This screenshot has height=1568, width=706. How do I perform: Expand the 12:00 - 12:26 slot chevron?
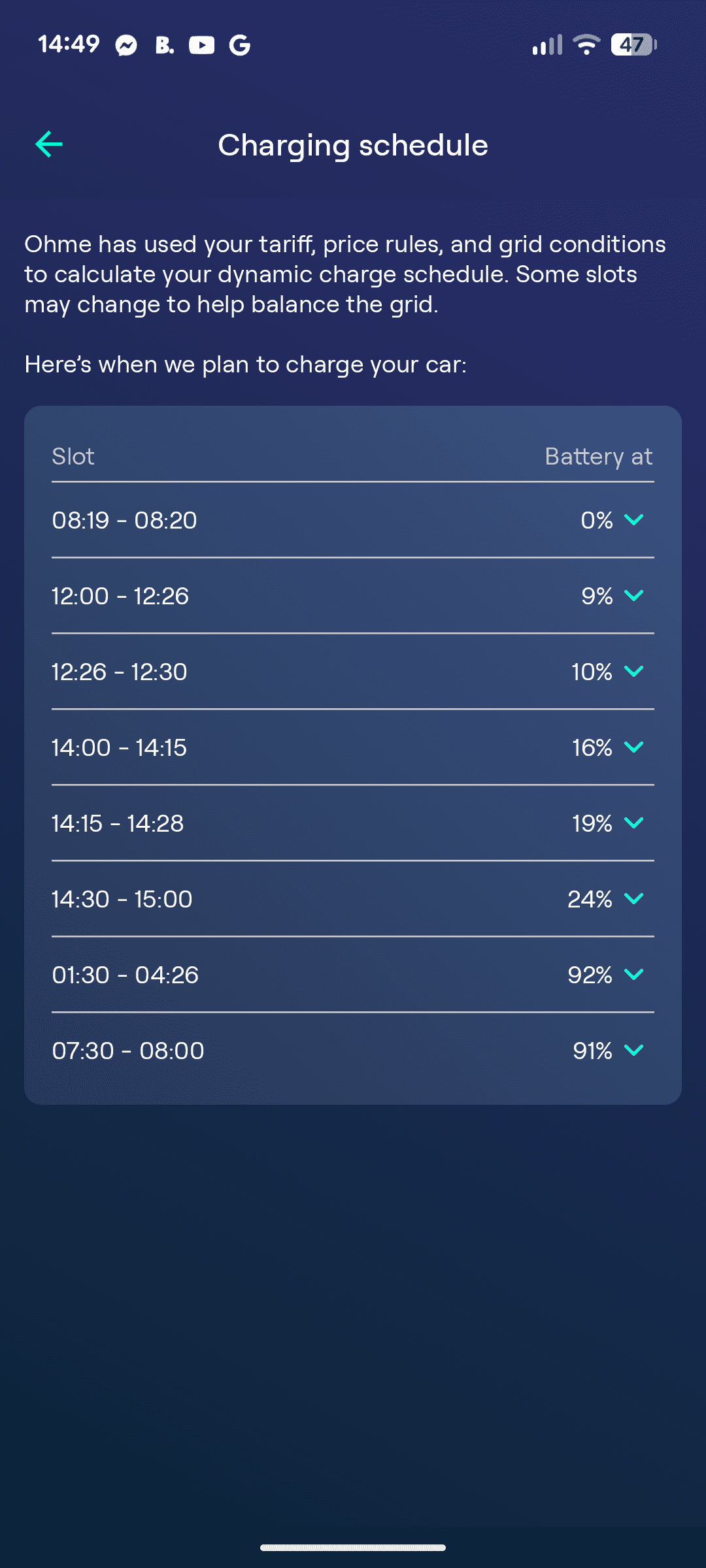pos(633,596)
